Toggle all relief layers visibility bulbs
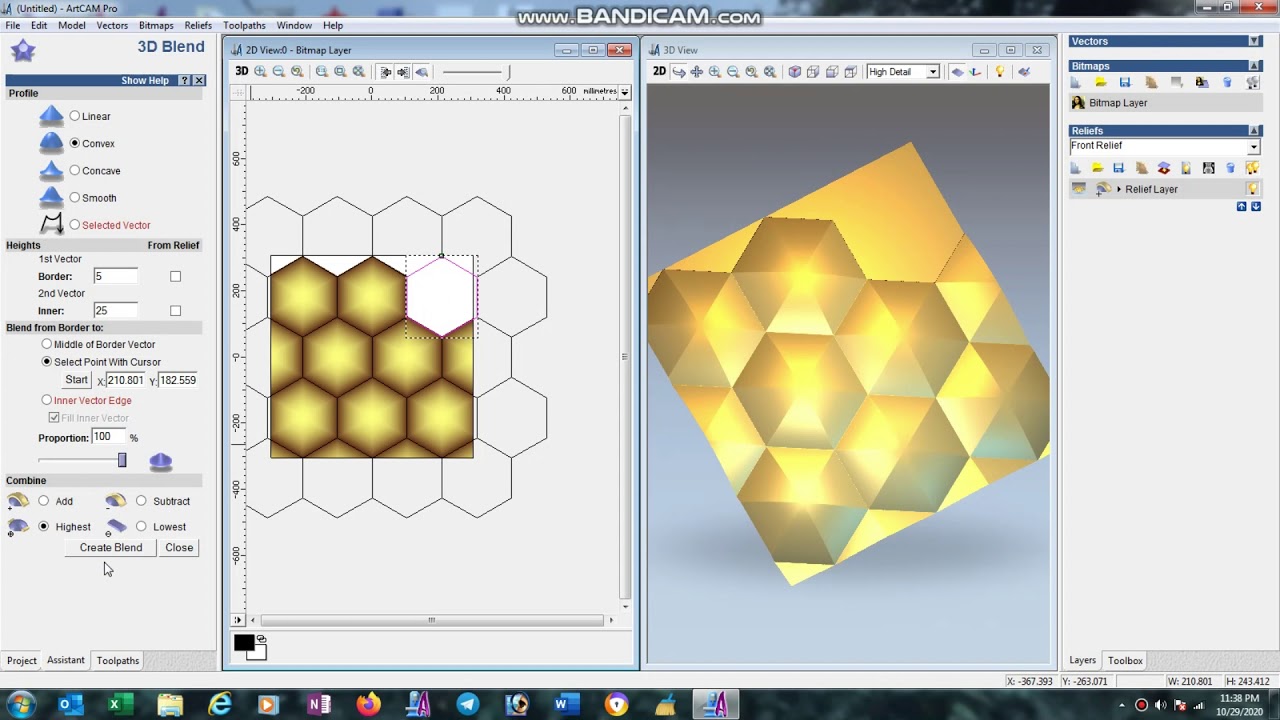Screen dimensions: 1280x720 [x=1252, y=168]
